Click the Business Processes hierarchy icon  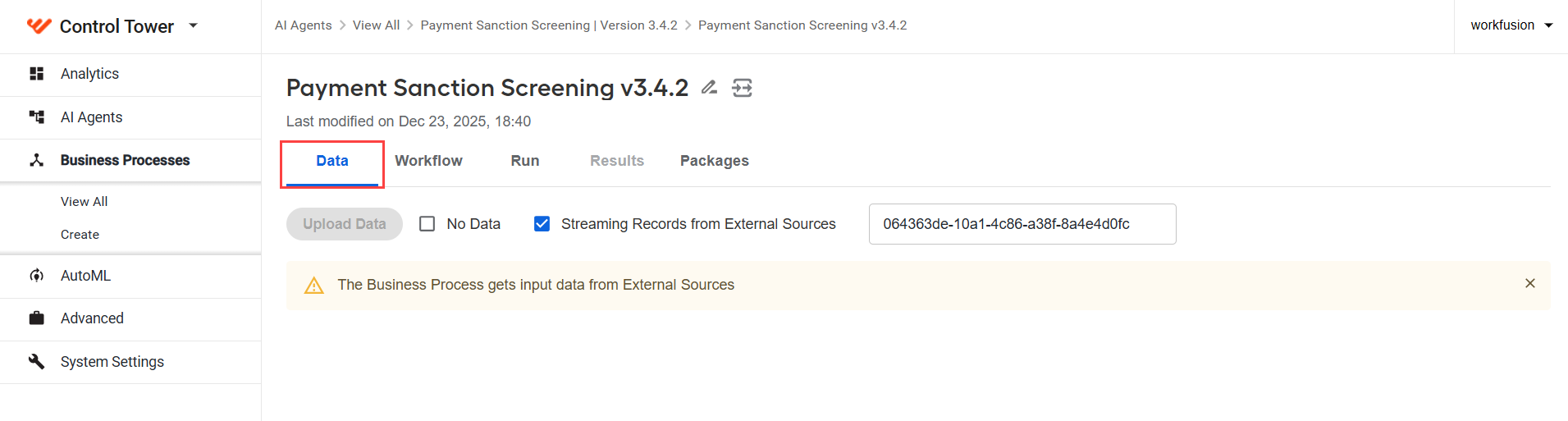click(x=37, y=160)
